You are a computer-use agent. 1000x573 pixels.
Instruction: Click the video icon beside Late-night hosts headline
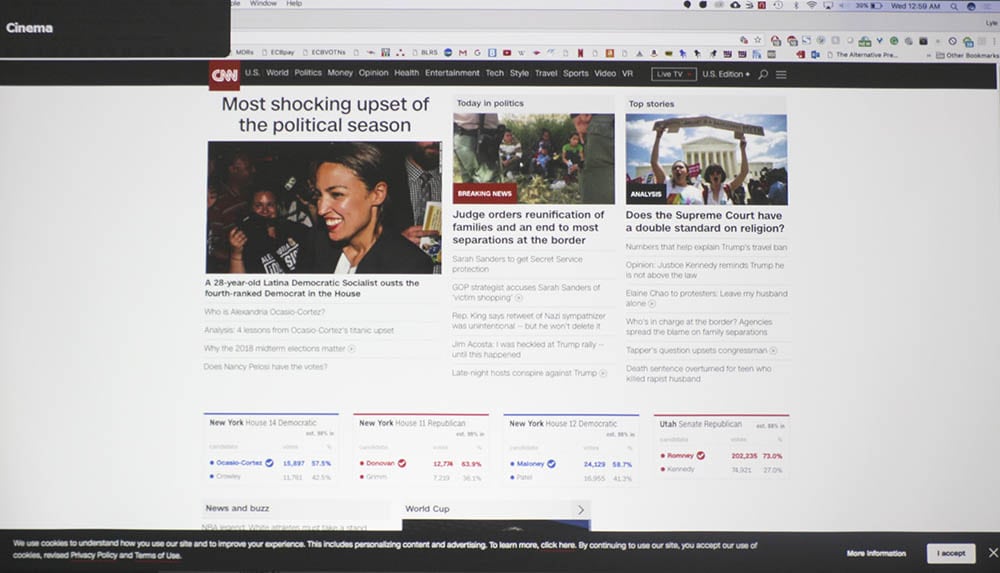[603, 373]
